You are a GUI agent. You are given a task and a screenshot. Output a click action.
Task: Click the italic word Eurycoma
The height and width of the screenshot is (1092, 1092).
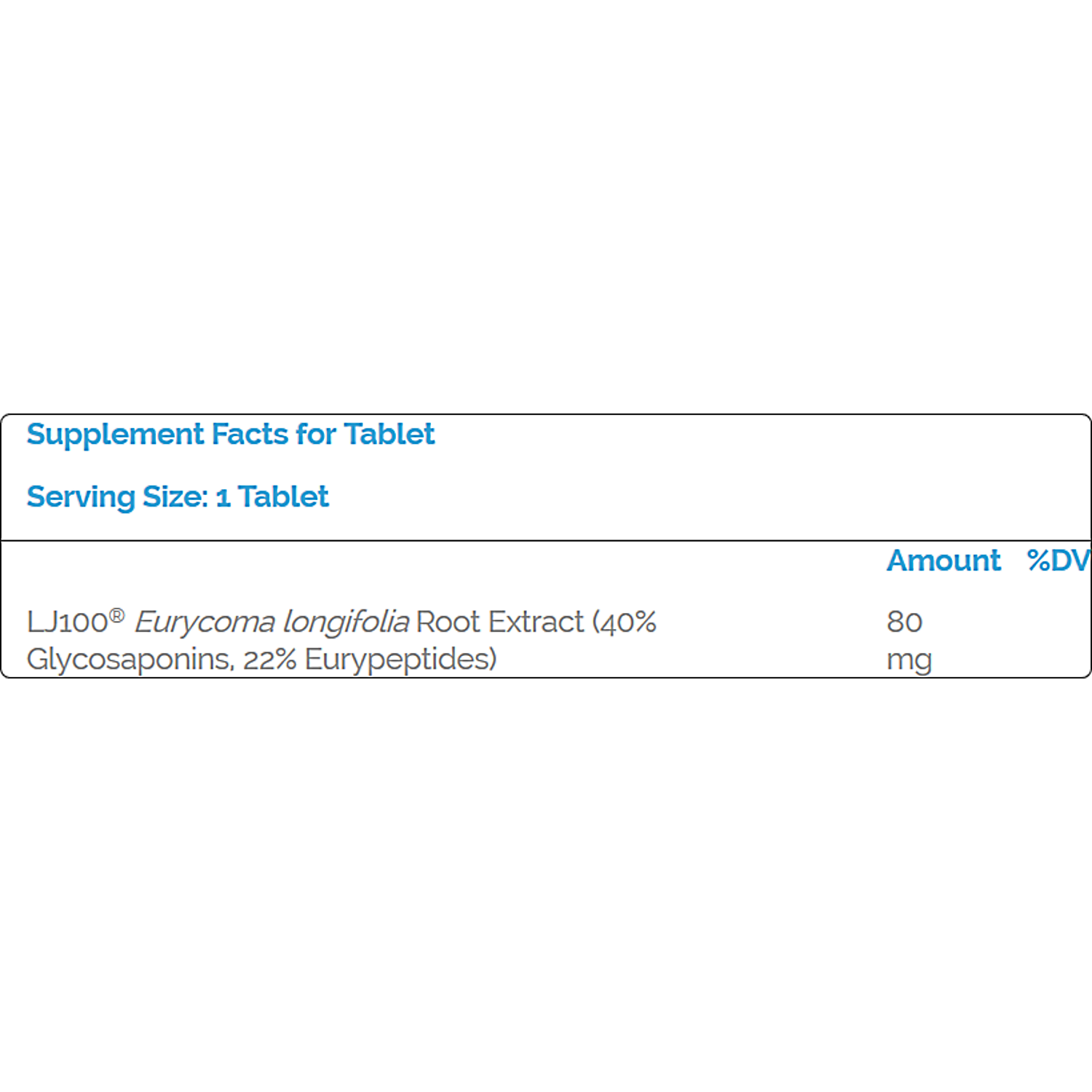205,623
